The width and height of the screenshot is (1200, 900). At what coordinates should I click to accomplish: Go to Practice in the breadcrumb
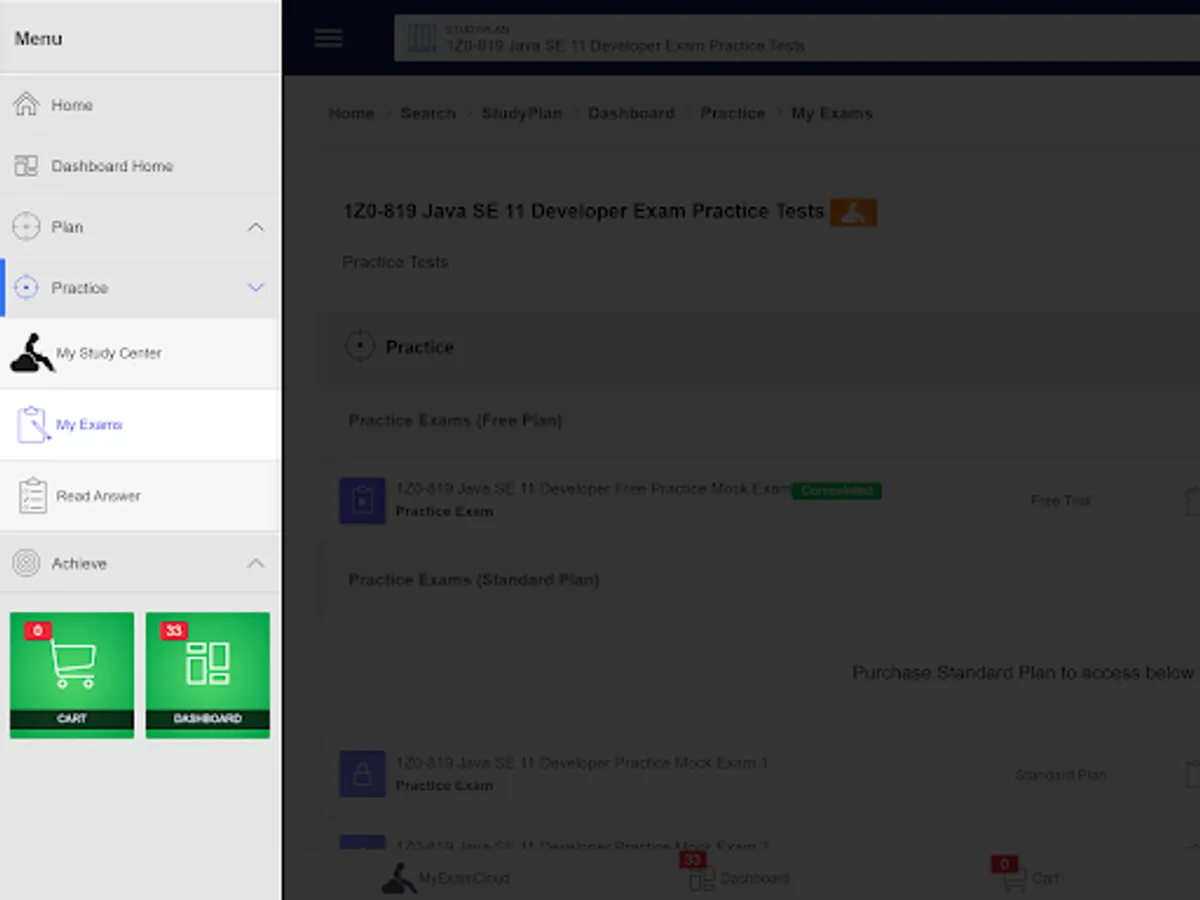(x=732, y=113)
